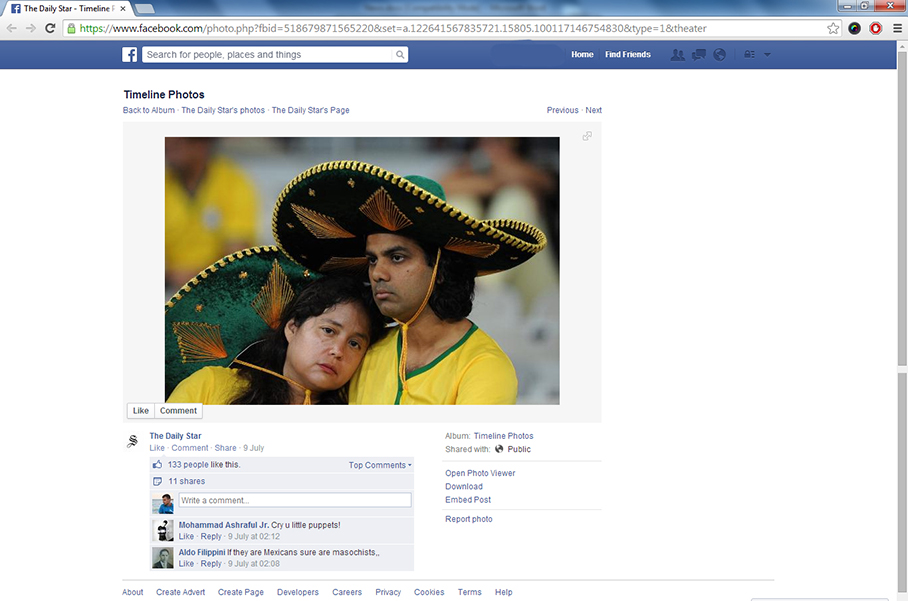Open the notifications globe icon
Image resolution: width=908 pixels, height=601 pixels.
tap(720, 54)
